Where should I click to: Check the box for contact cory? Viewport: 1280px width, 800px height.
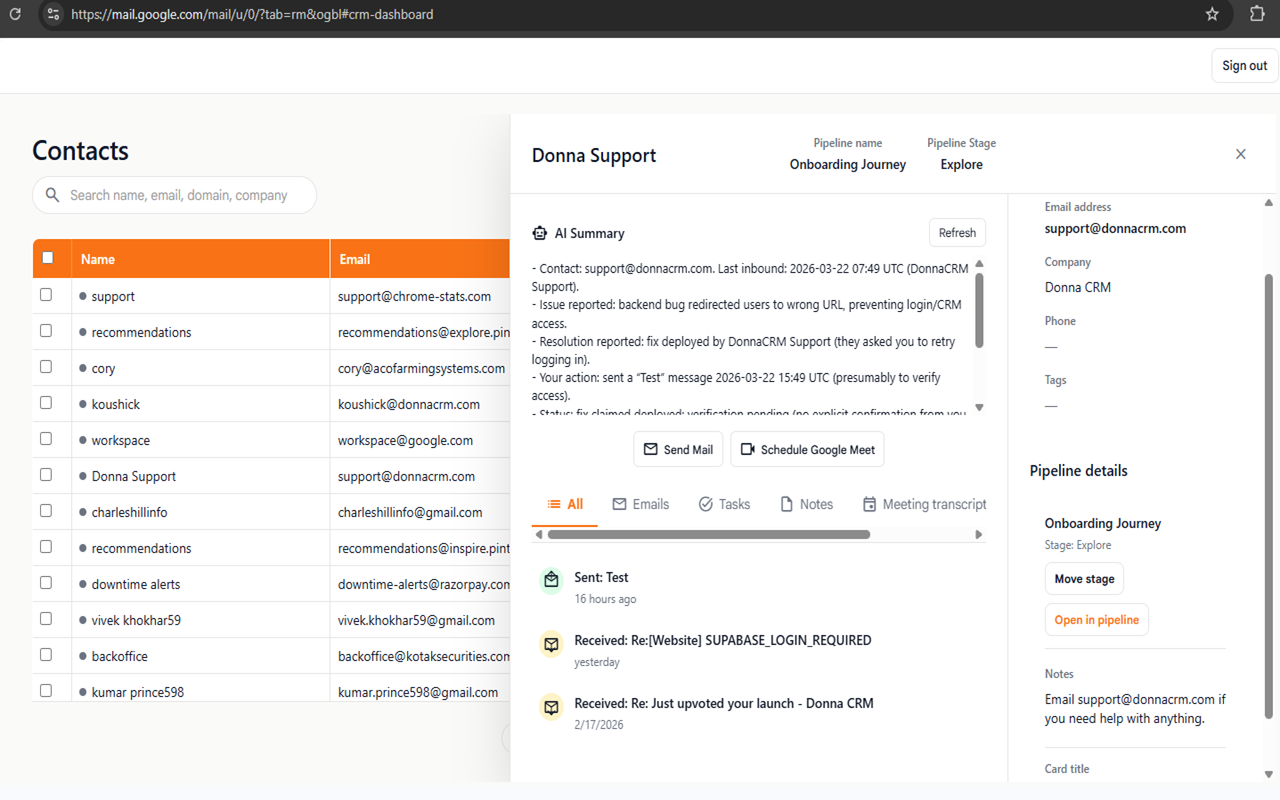coord(46,367)
